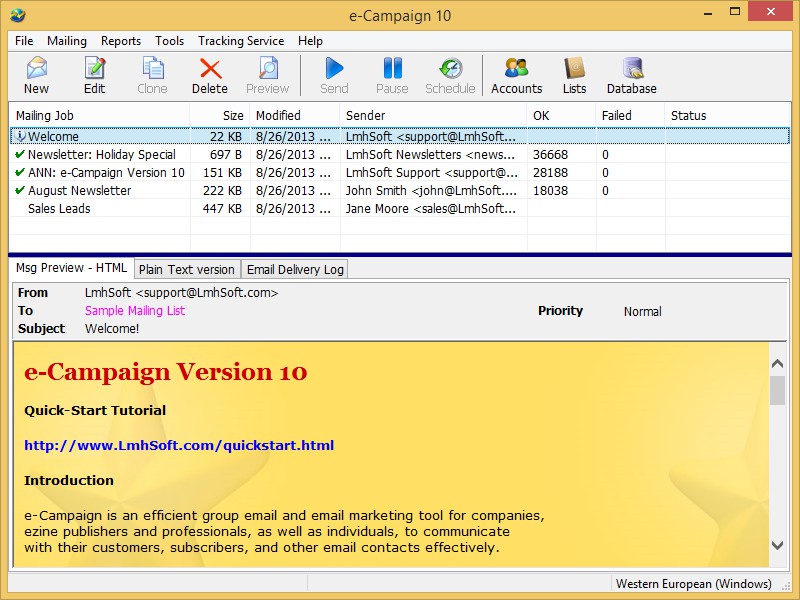Click the Preview toolbar icon

tap(267, 75)
